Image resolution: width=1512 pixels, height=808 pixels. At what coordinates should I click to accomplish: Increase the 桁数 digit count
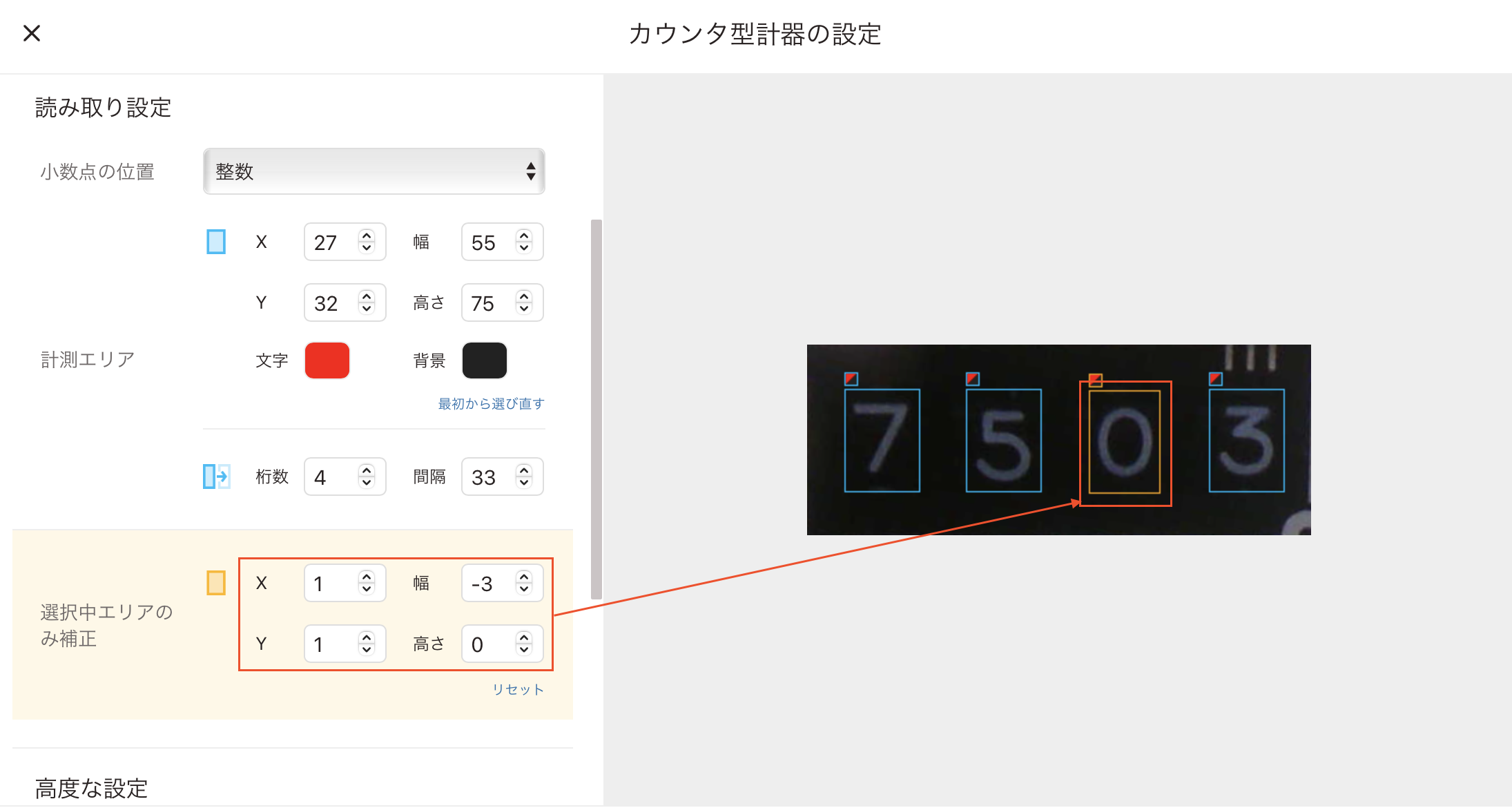point(367,470)
